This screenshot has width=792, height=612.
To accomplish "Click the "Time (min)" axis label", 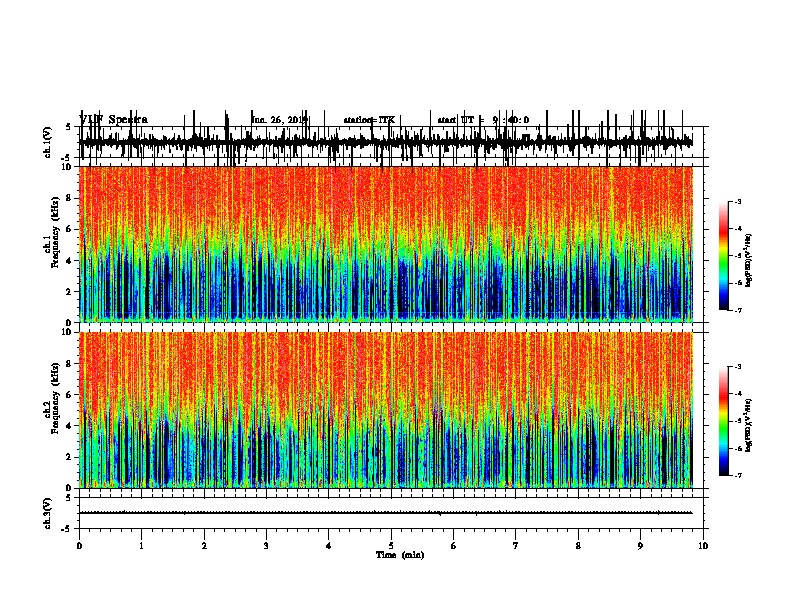I will click(400, 555).
